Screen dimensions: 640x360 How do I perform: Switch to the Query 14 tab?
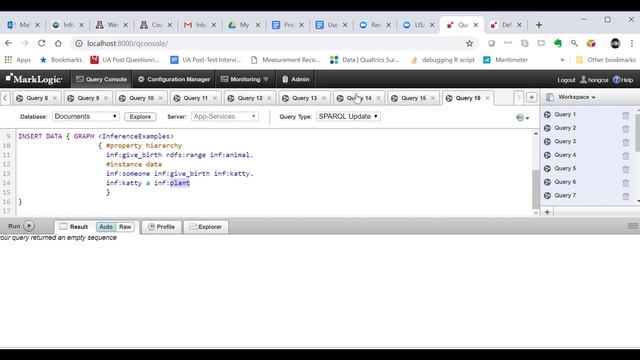[x=359, y=98]
